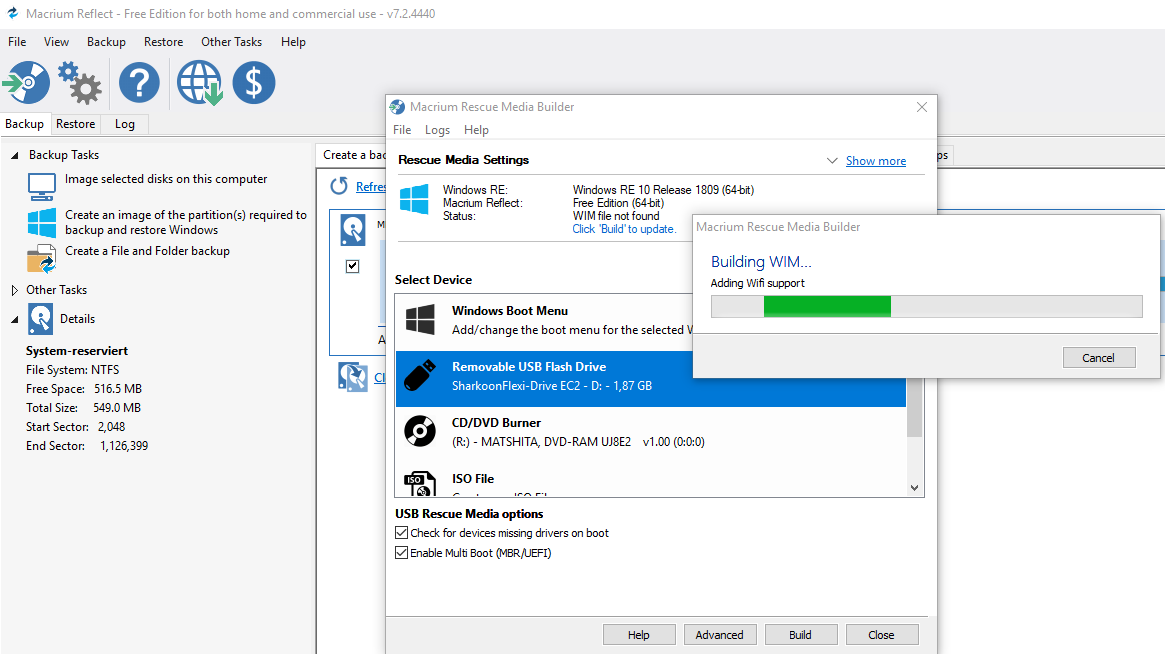1165x654 pixels.
Task: Open Help menu in Rescue Media Builder
Action: (x=476, y=130)
